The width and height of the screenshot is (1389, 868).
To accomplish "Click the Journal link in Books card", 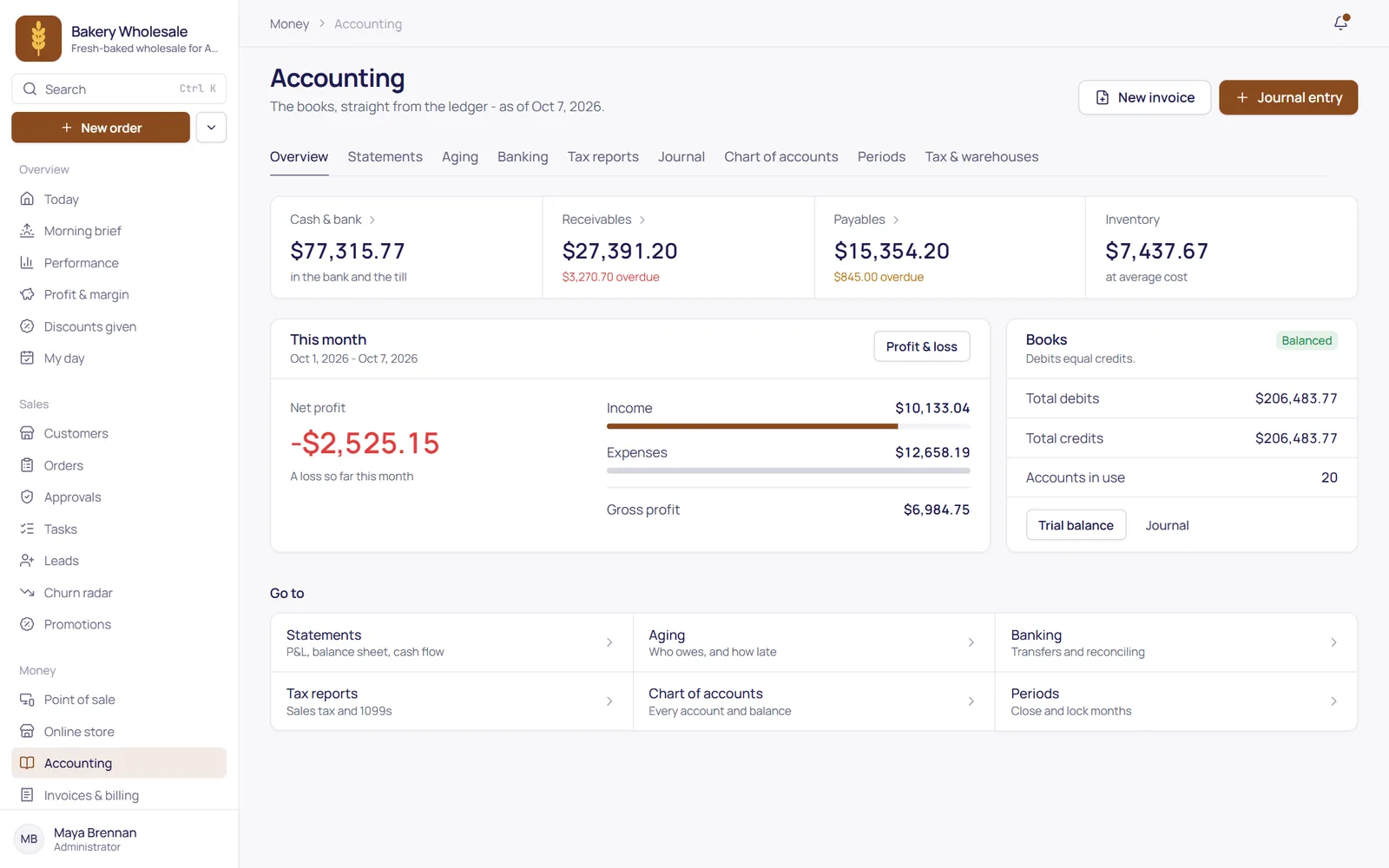I will (x=1167, y=525).
